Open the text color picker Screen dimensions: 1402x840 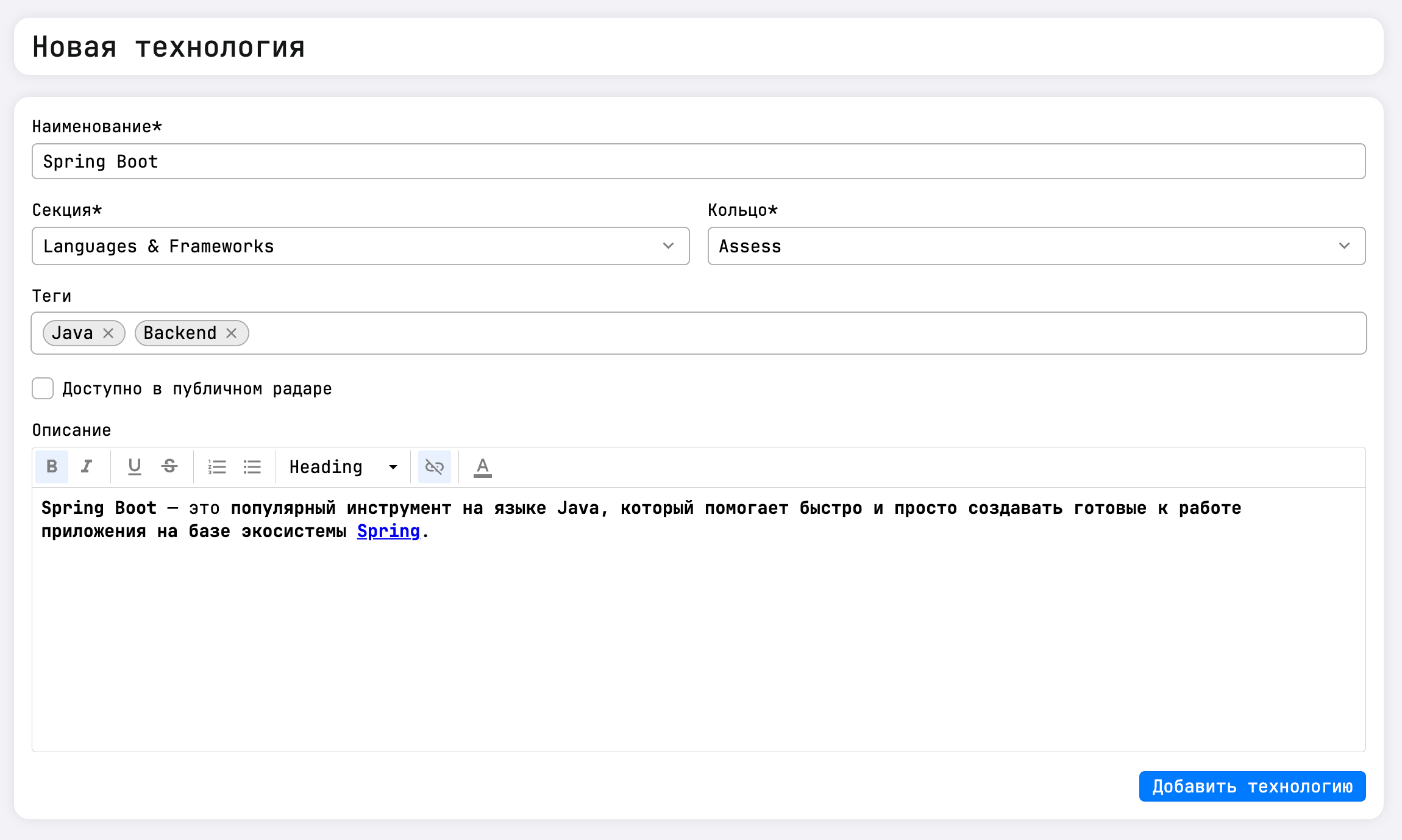tap(482, 467)
